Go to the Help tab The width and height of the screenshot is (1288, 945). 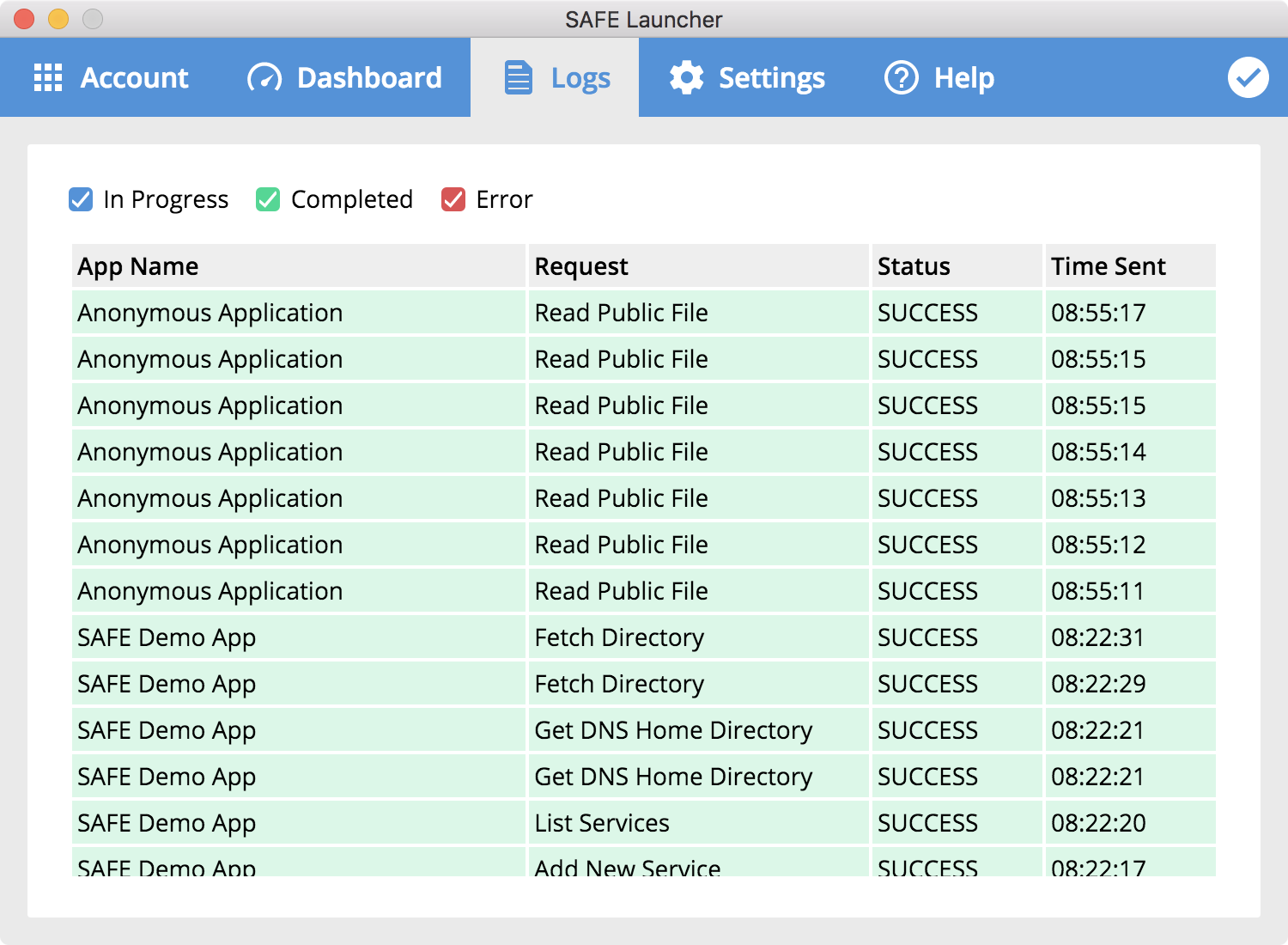(939, 77)
